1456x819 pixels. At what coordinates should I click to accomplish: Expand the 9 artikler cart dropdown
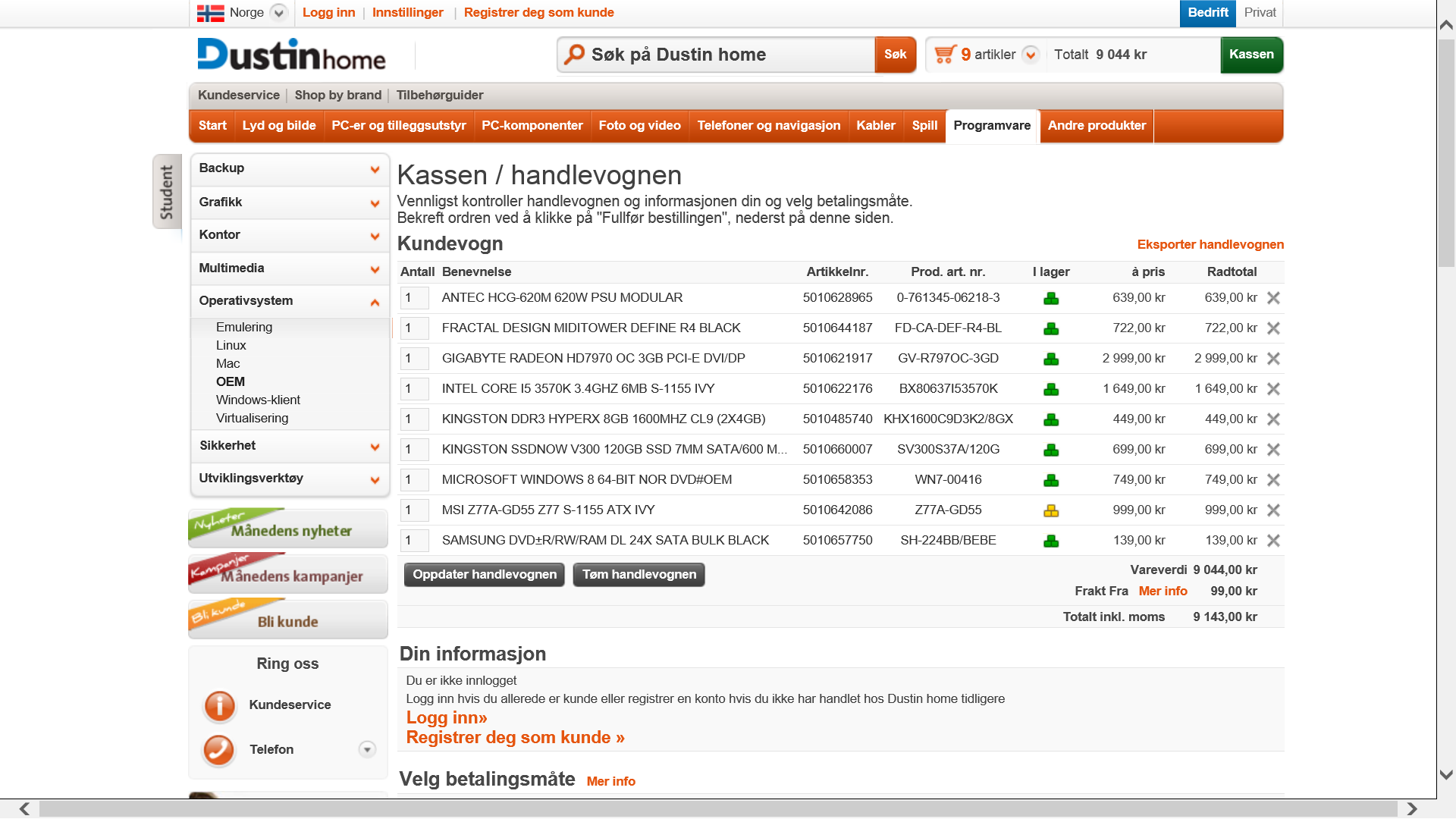pyautogui.click(x=1031, y=55)
